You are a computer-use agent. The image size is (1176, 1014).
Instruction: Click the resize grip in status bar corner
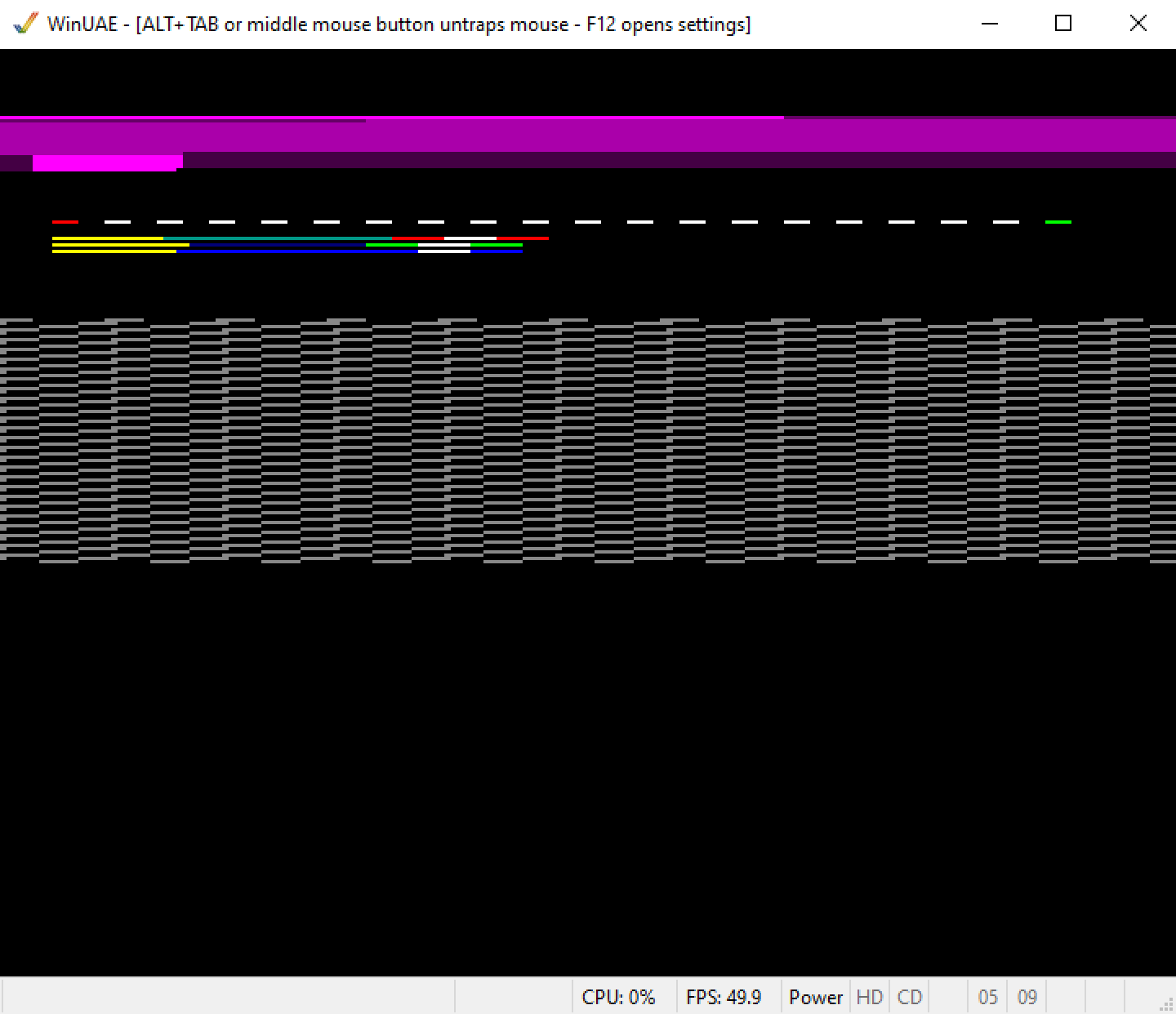point(1167,1005)
